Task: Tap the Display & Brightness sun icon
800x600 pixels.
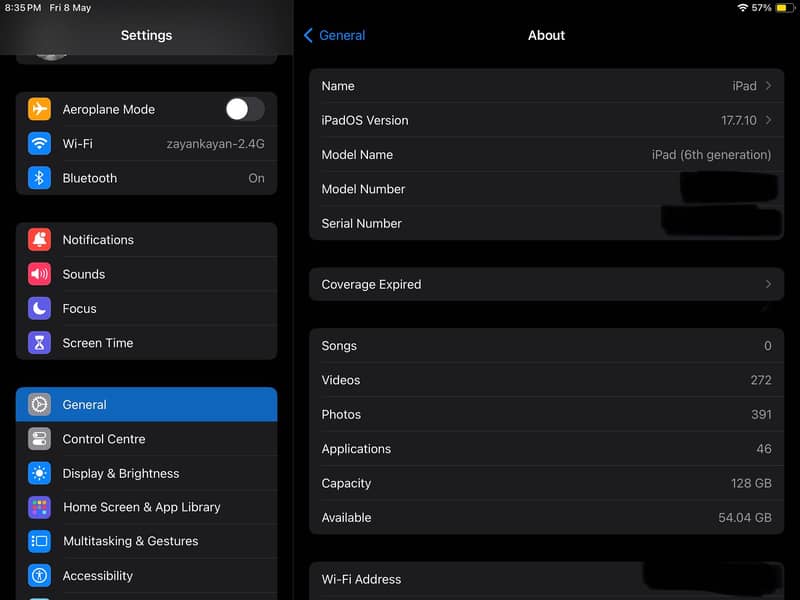Action: tap(39, 473)
